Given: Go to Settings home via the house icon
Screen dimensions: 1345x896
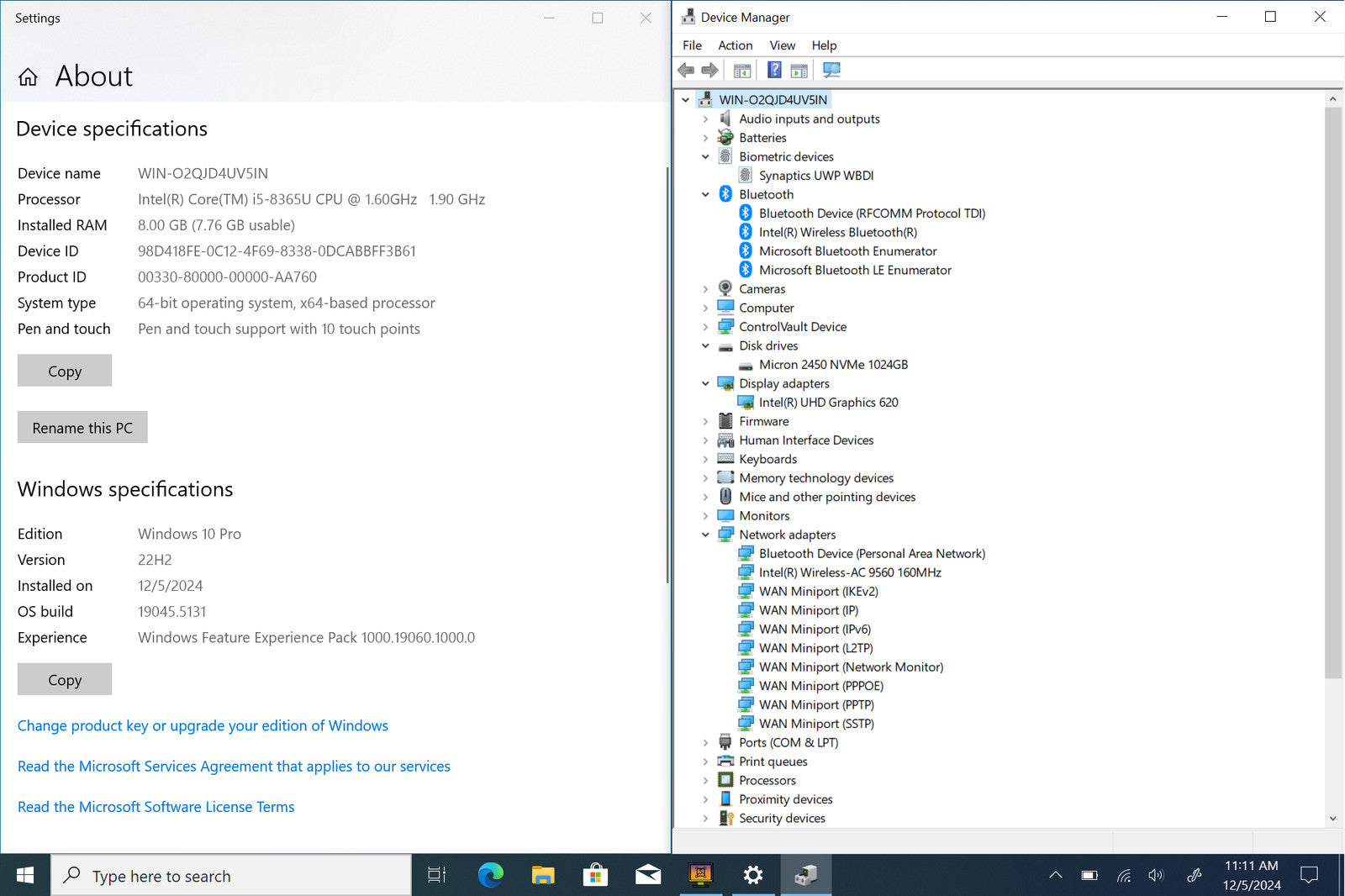Looking at the screenshot, I should [28, 77].
